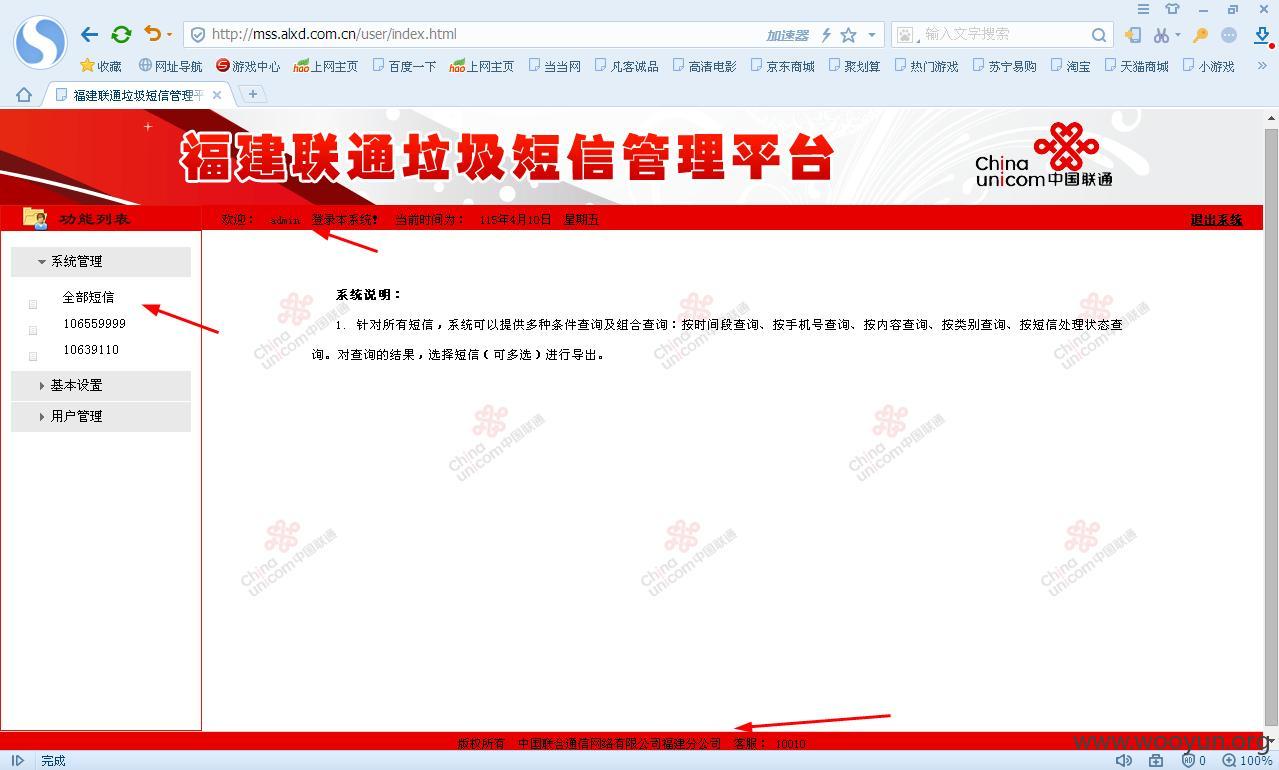Click the home icon in tab bar
1279x770 pixels.
[24, 94]
